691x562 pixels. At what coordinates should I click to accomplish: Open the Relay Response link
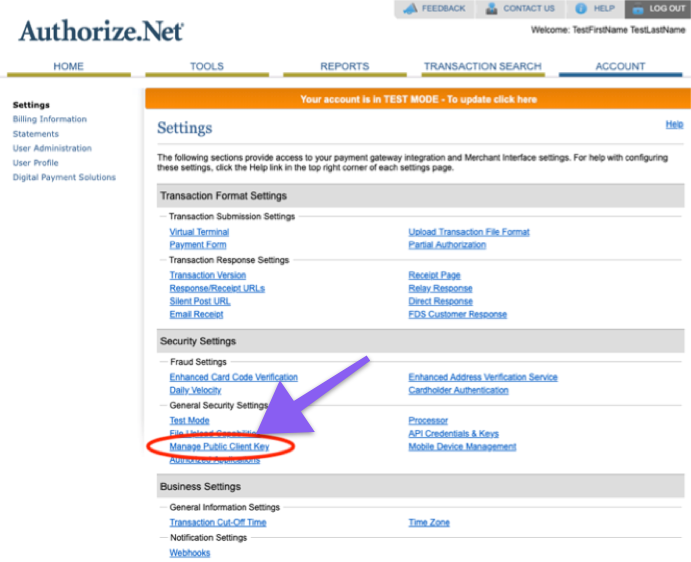tap(440, 288)
